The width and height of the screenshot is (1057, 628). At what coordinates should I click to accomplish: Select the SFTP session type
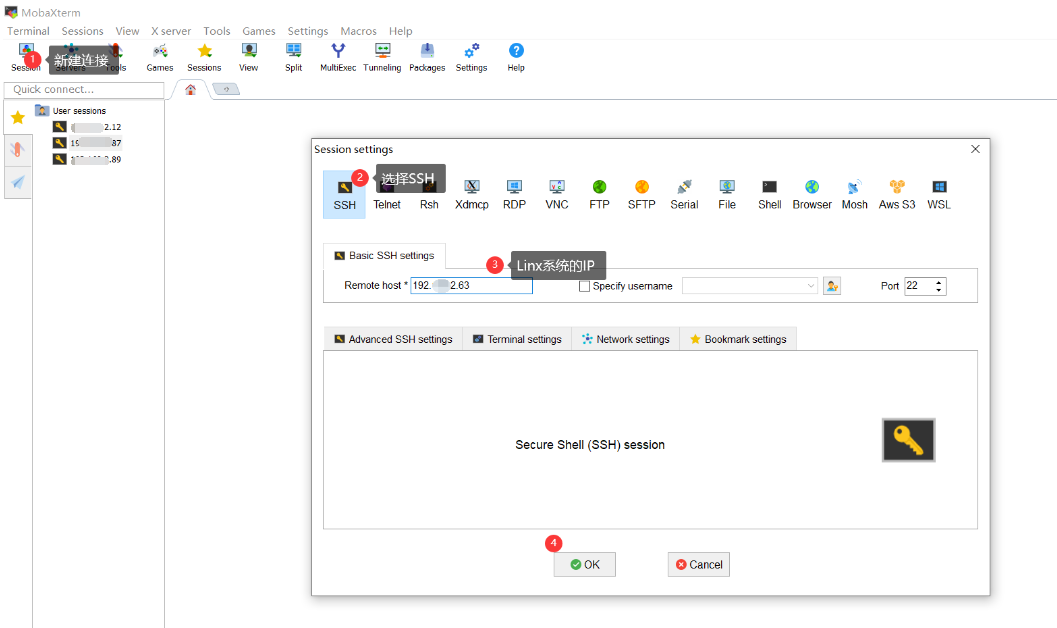coord(642,195)
